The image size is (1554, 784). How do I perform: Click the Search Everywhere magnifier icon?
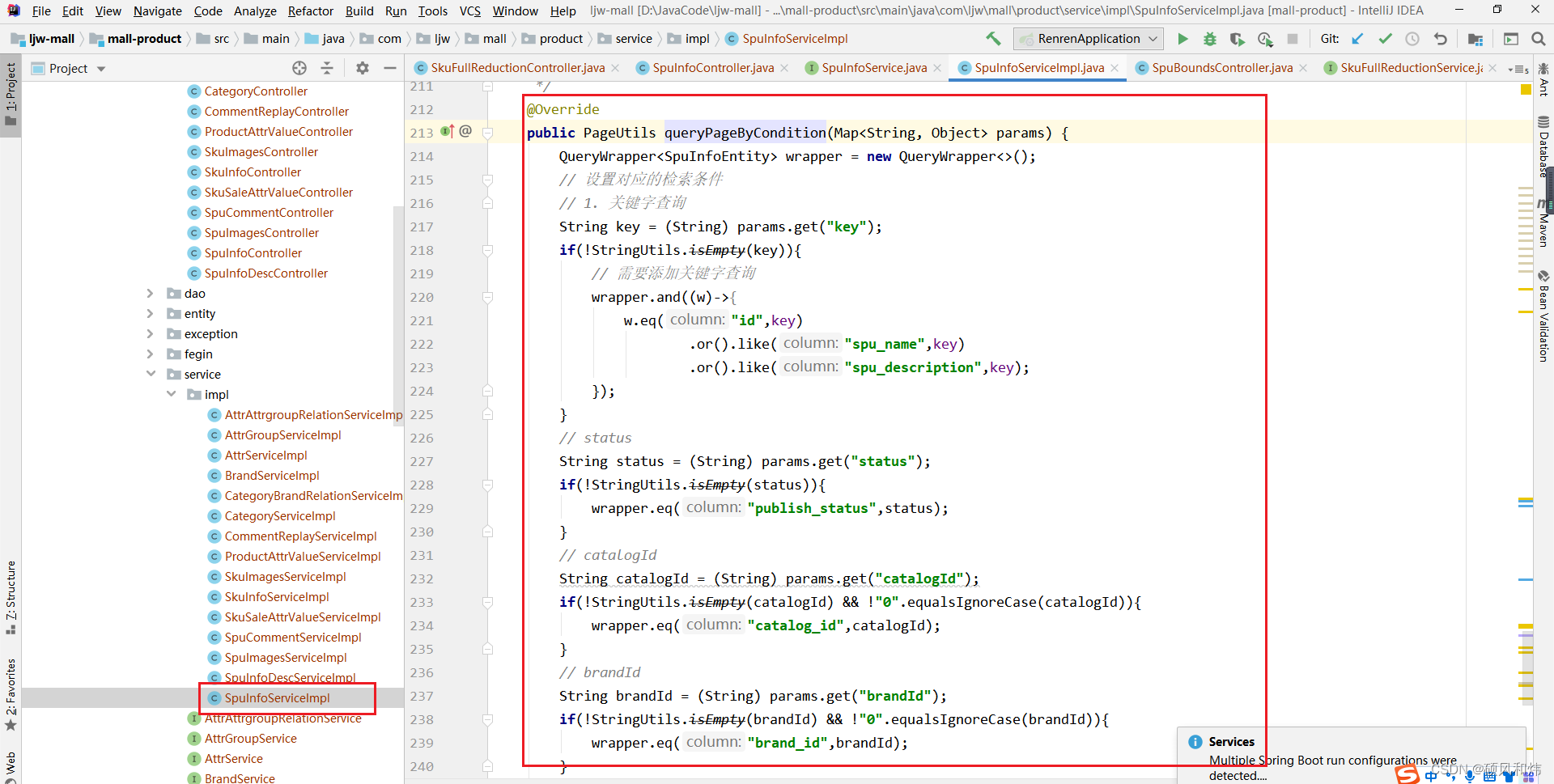point(1539,39)
